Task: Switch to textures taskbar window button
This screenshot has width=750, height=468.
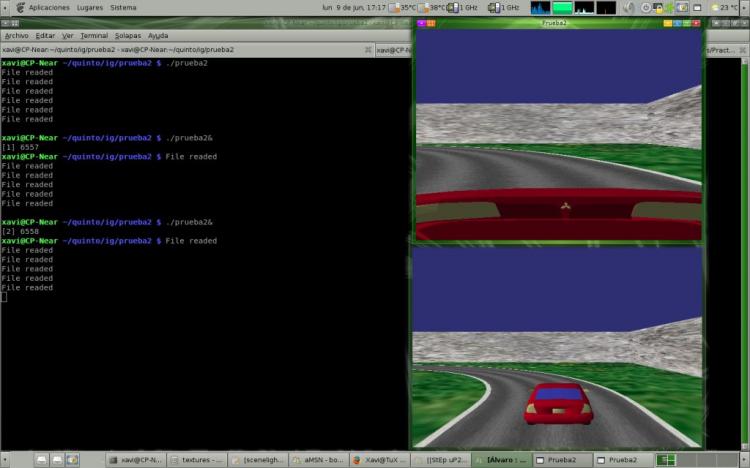Action: (197, 460)
